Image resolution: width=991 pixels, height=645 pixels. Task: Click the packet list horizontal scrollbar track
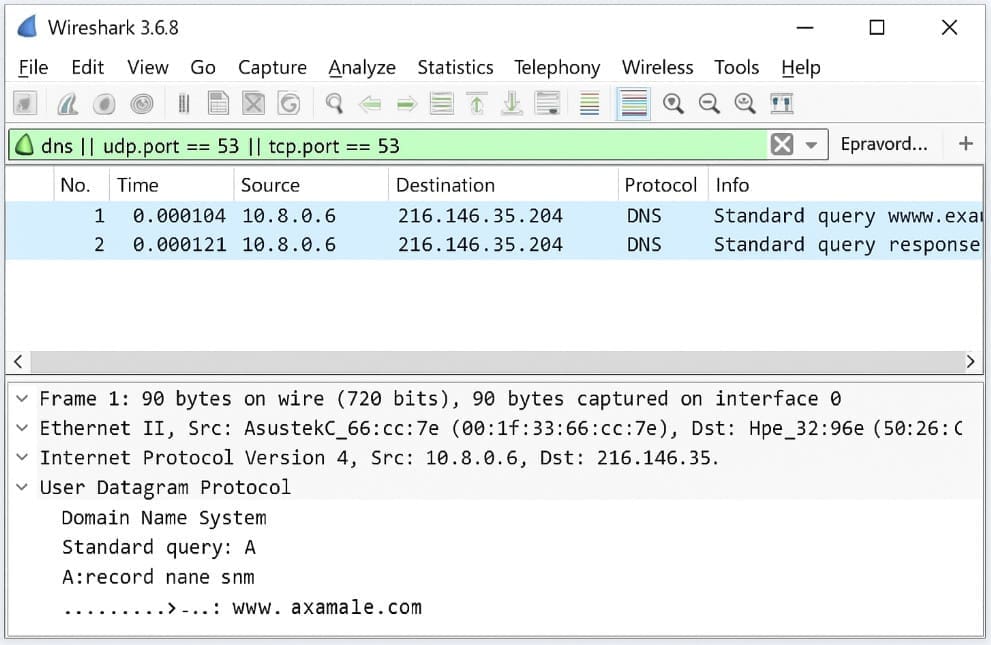coord(496,361)
